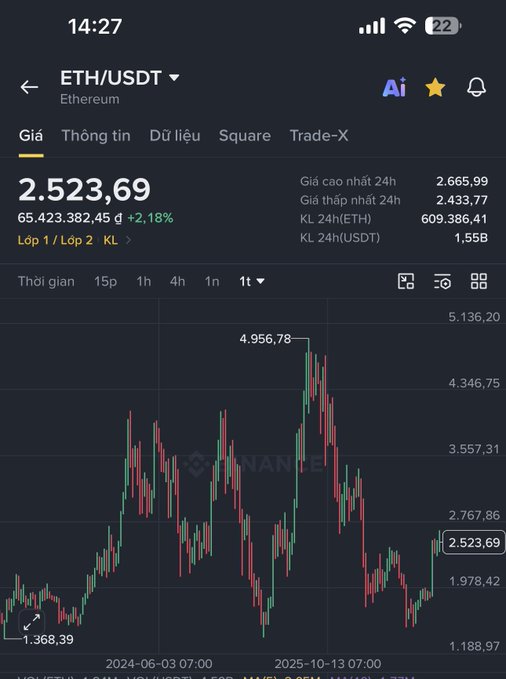Open price alert bell icon
The width and height of the screenshot is (506, 679).
476,87
